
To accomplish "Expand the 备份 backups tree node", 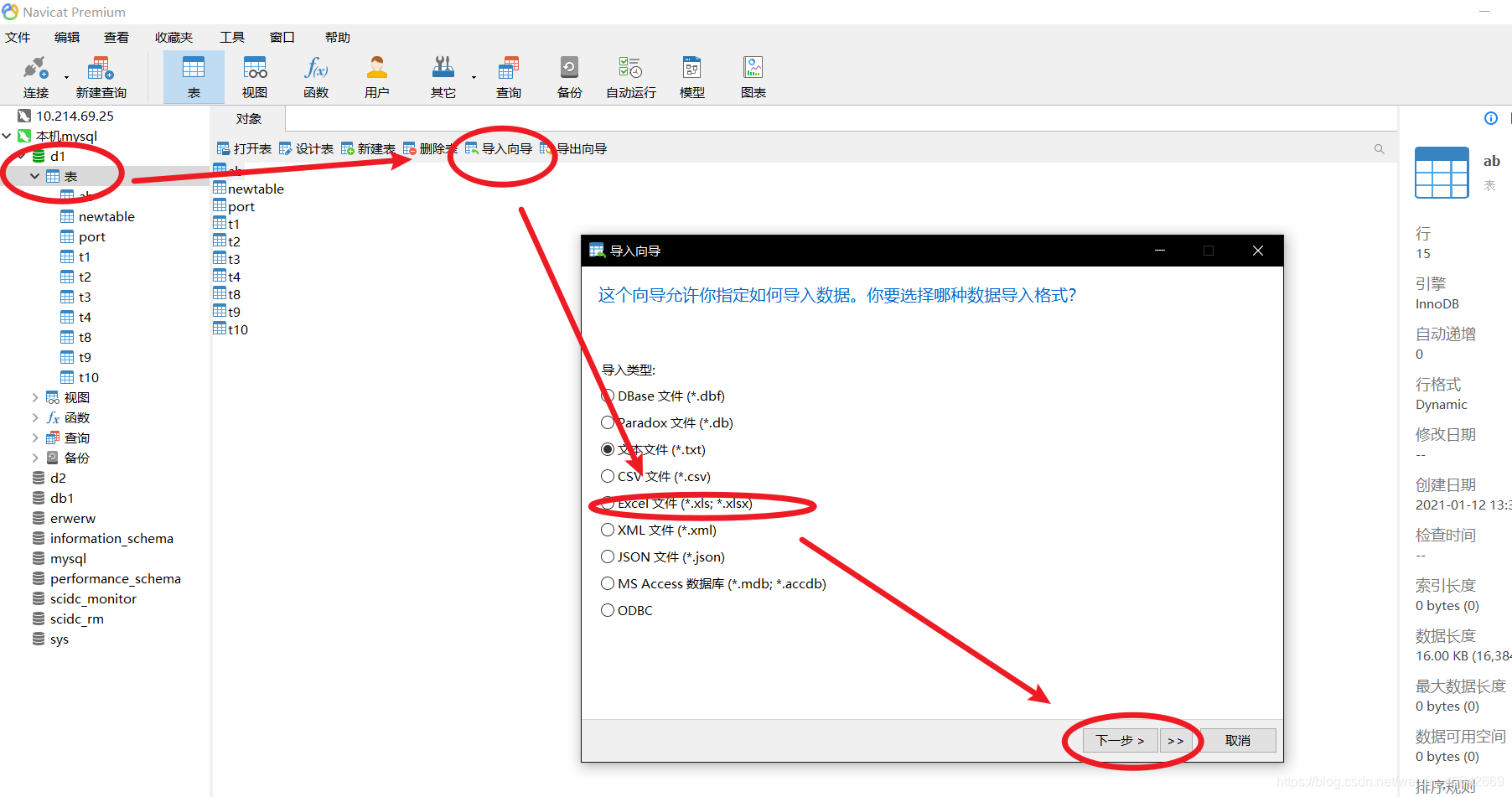I will coord(35,458).
